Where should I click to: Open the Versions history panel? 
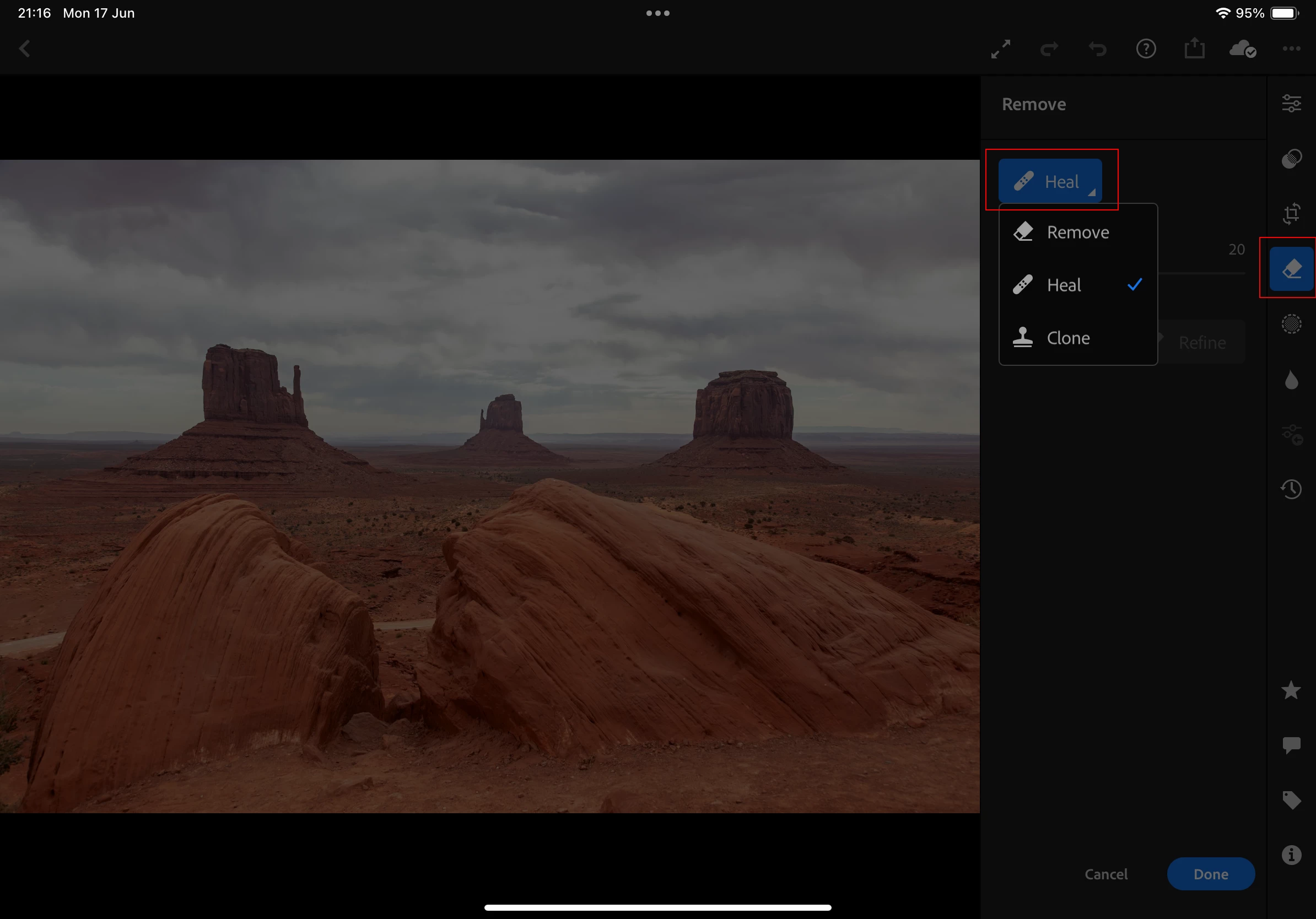[x=1291, y=489]
